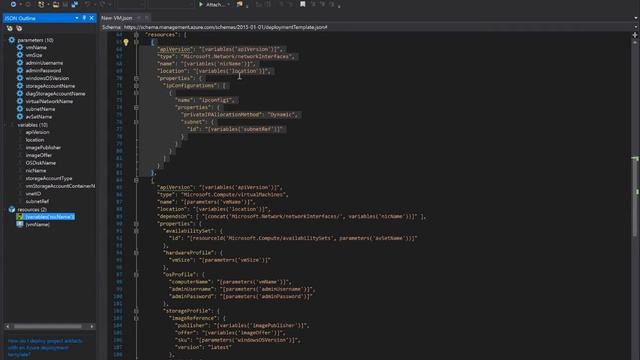Viewport: 640px width, 360px height.
Task: Collapse the "hardwareProfile" fold marker
Action: (136, 253)
